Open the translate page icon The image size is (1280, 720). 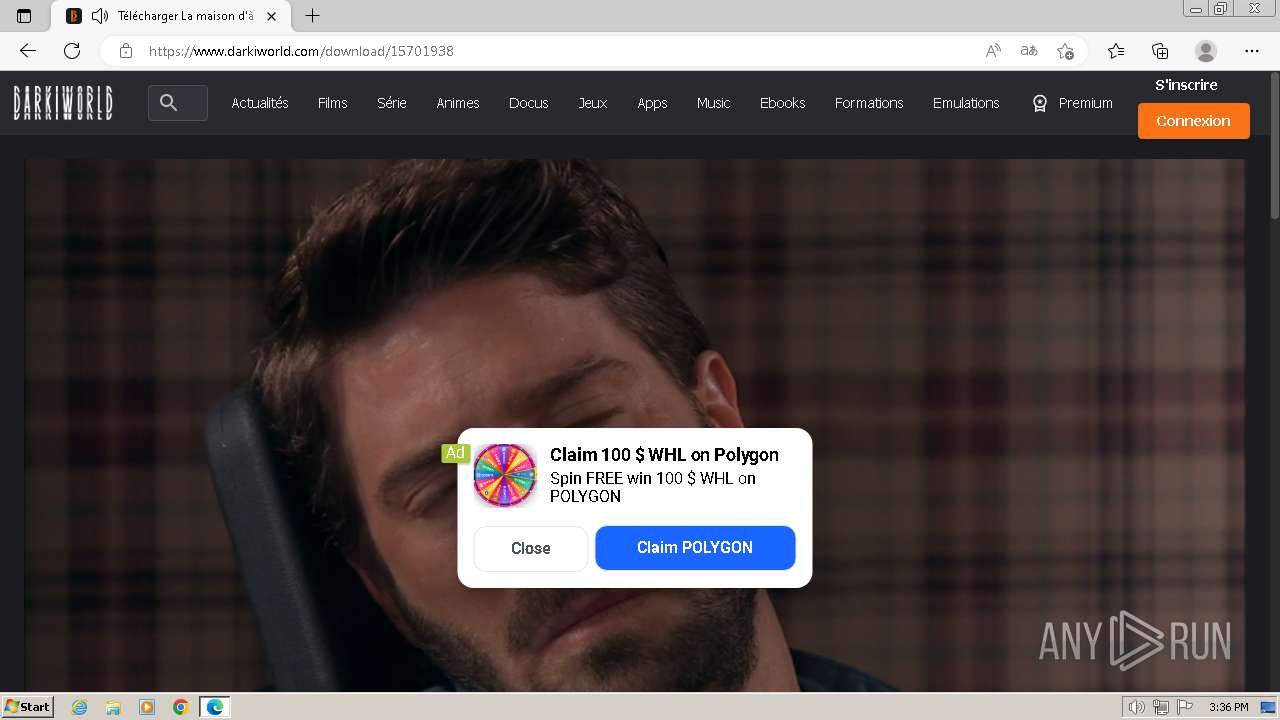(x=1029, y=51)
